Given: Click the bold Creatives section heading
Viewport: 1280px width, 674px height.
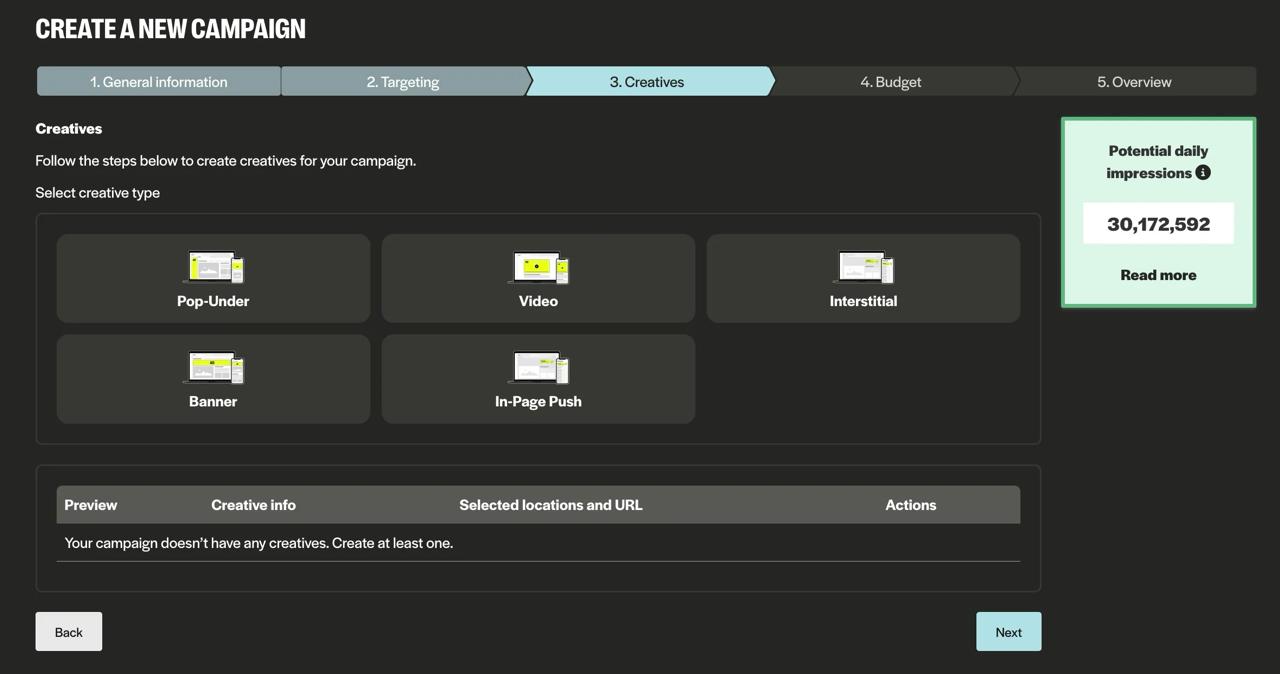Looking at the screenshot, I should [69, 128].
